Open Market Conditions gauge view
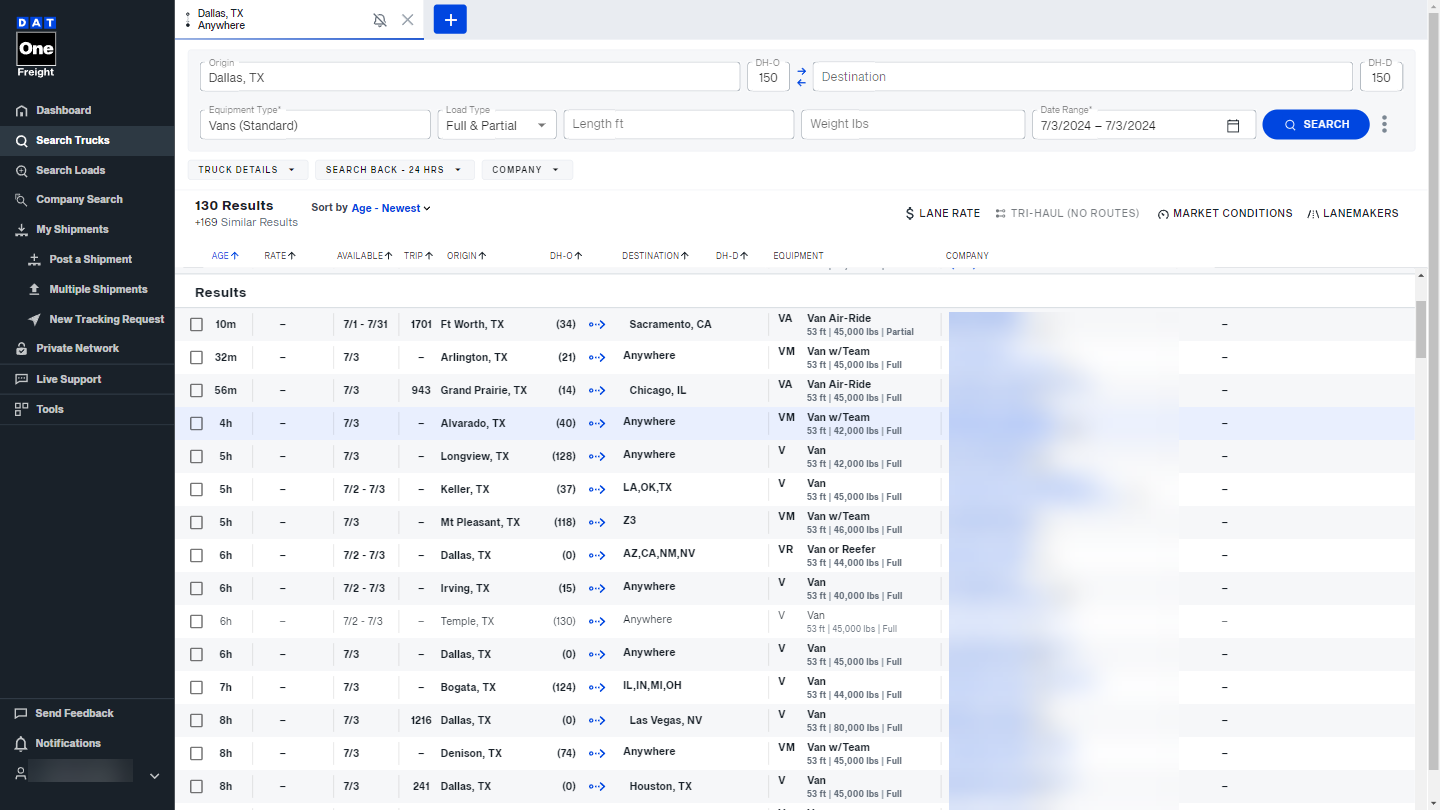Viewport: 1440px width, 810px height. (x=1224, y=213)
